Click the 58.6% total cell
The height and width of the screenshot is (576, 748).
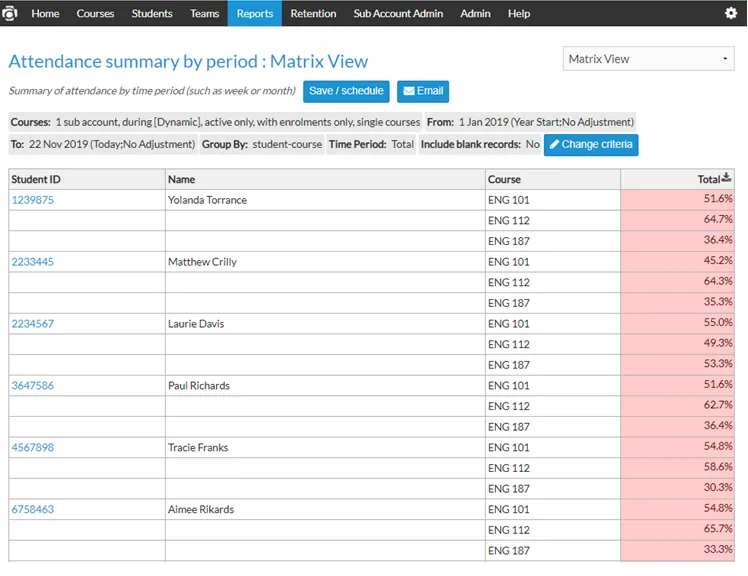(x=677, y=468)
